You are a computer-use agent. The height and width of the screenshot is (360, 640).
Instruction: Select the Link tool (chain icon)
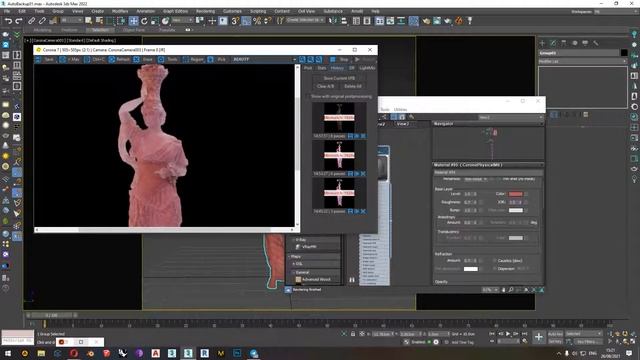[x=31, y=21]
